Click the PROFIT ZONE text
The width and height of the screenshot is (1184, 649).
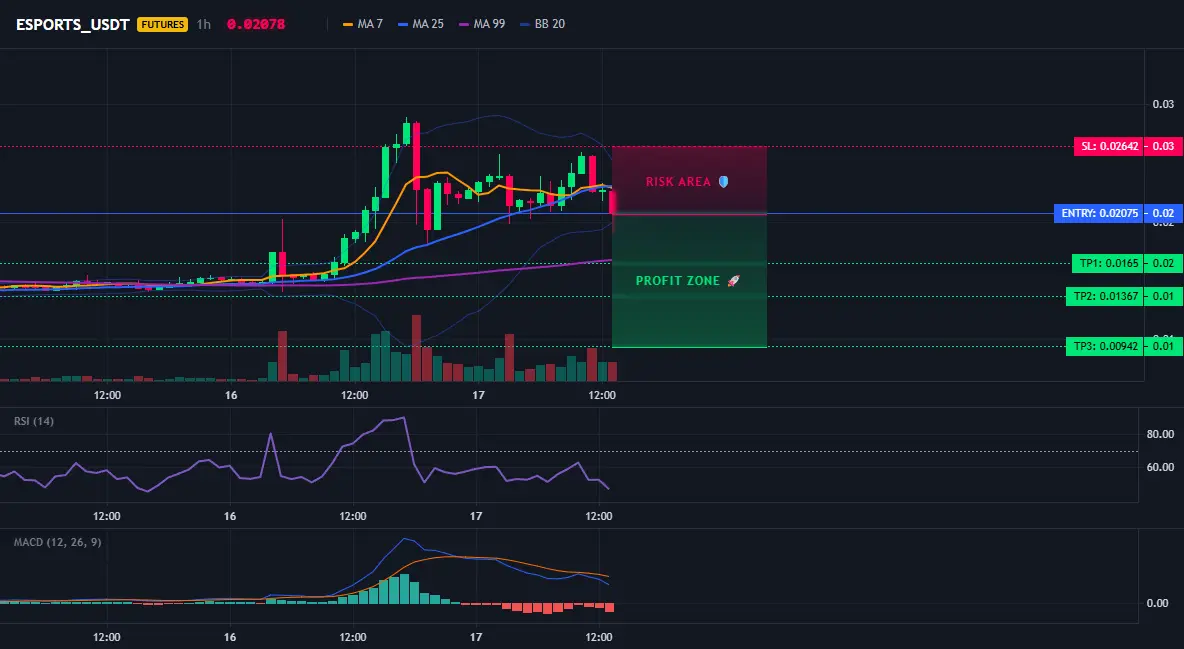click(x=678, y=281)
